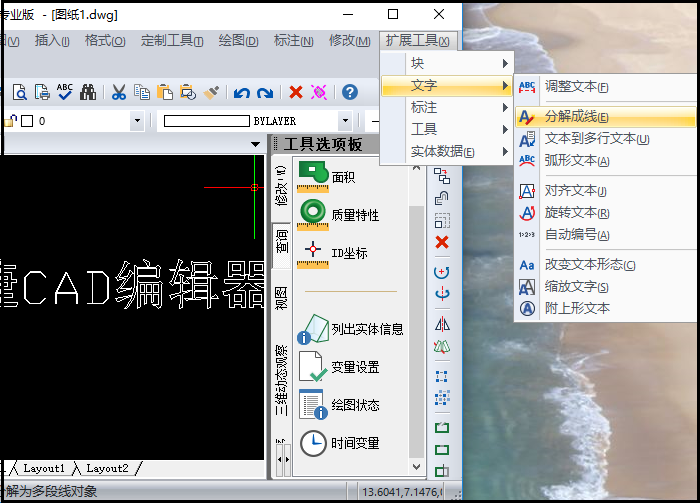This screenshot has height=503, width=700.
Task: Click the plot/print page icon
Action: coord(42,92)
